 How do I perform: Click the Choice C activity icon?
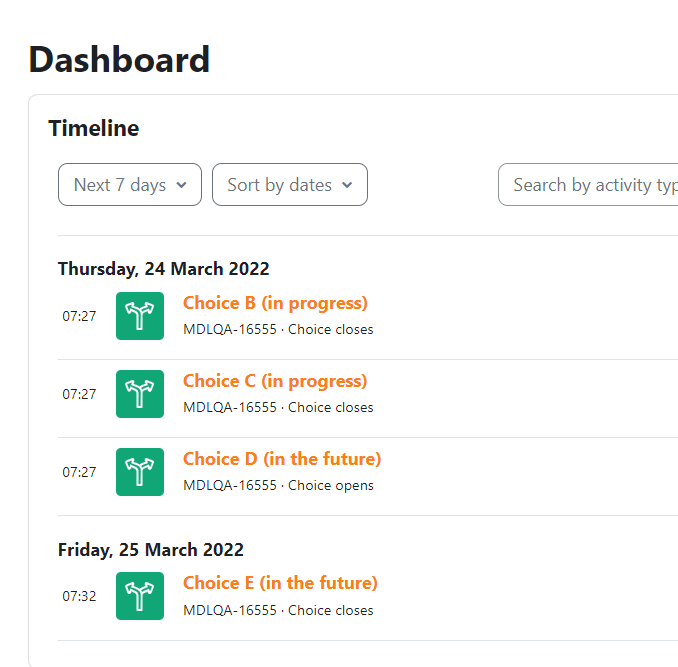[x=140, y=394]
